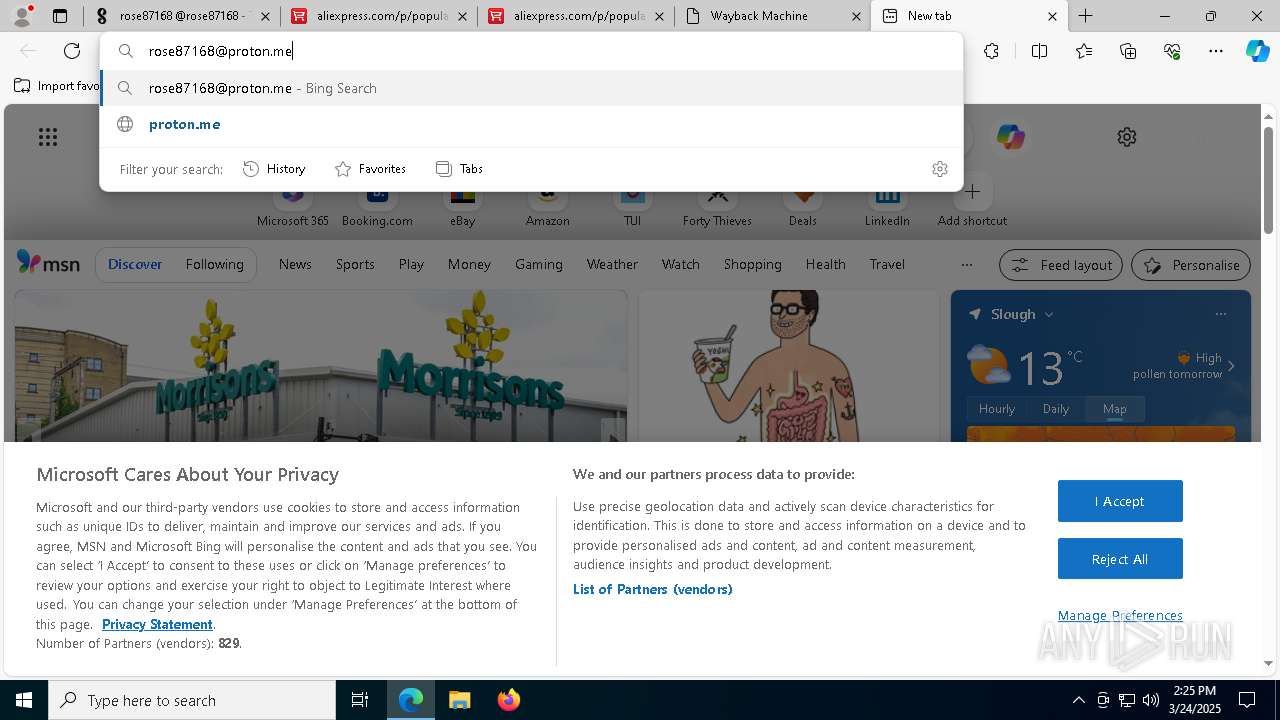Toggle the Split screen icon
1280x720 pixels.
click(1039, 51)
